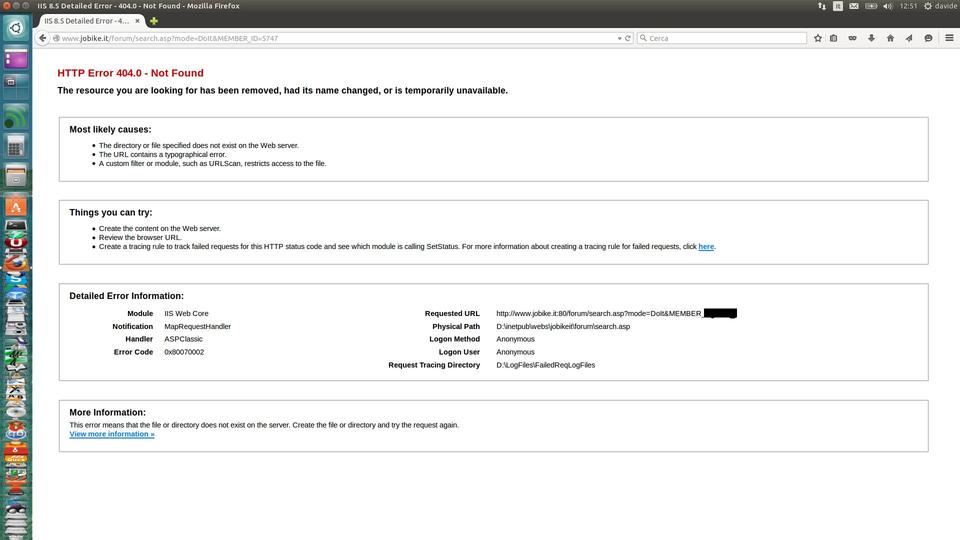Click 'Most likely causes:' heading
Image resolution: width=960 pixels, height=540 pixels.
pyautogui.click(x=110, y=130)
